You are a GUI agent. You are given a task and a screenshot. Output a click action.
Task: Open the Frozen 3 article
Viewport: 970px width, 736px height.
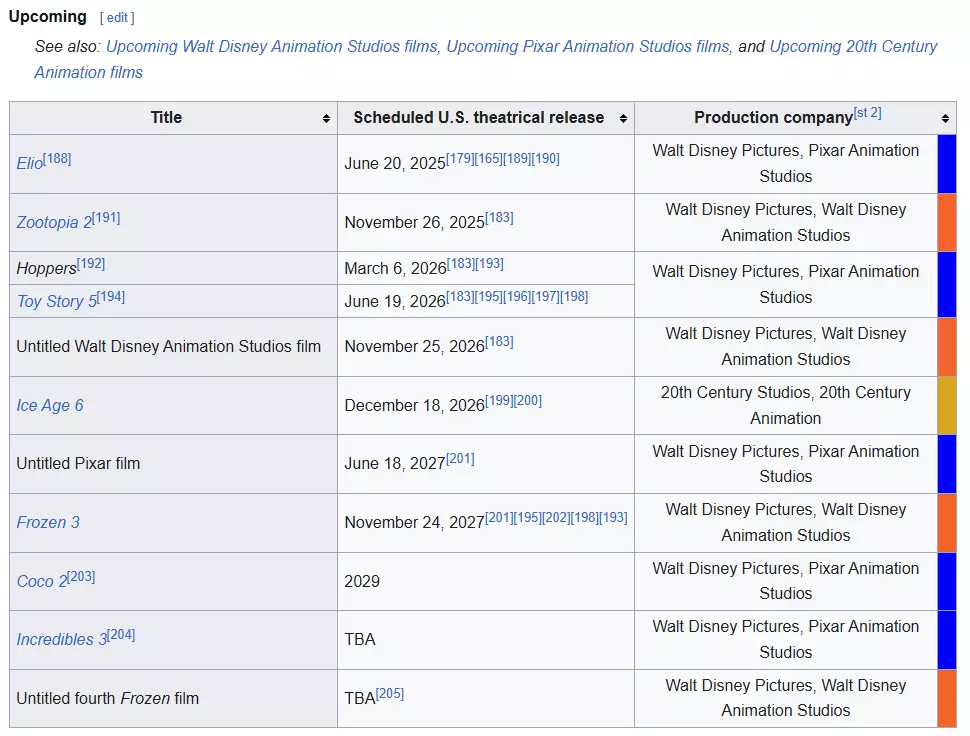click(48, 522)
